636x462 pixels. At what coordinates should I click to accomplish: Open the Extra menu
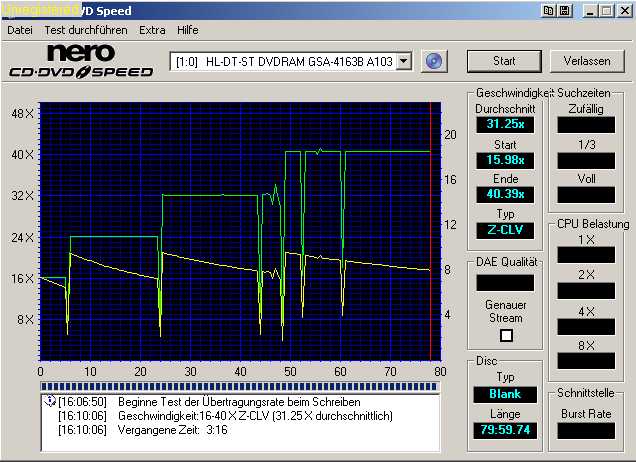tap(152, 30)
